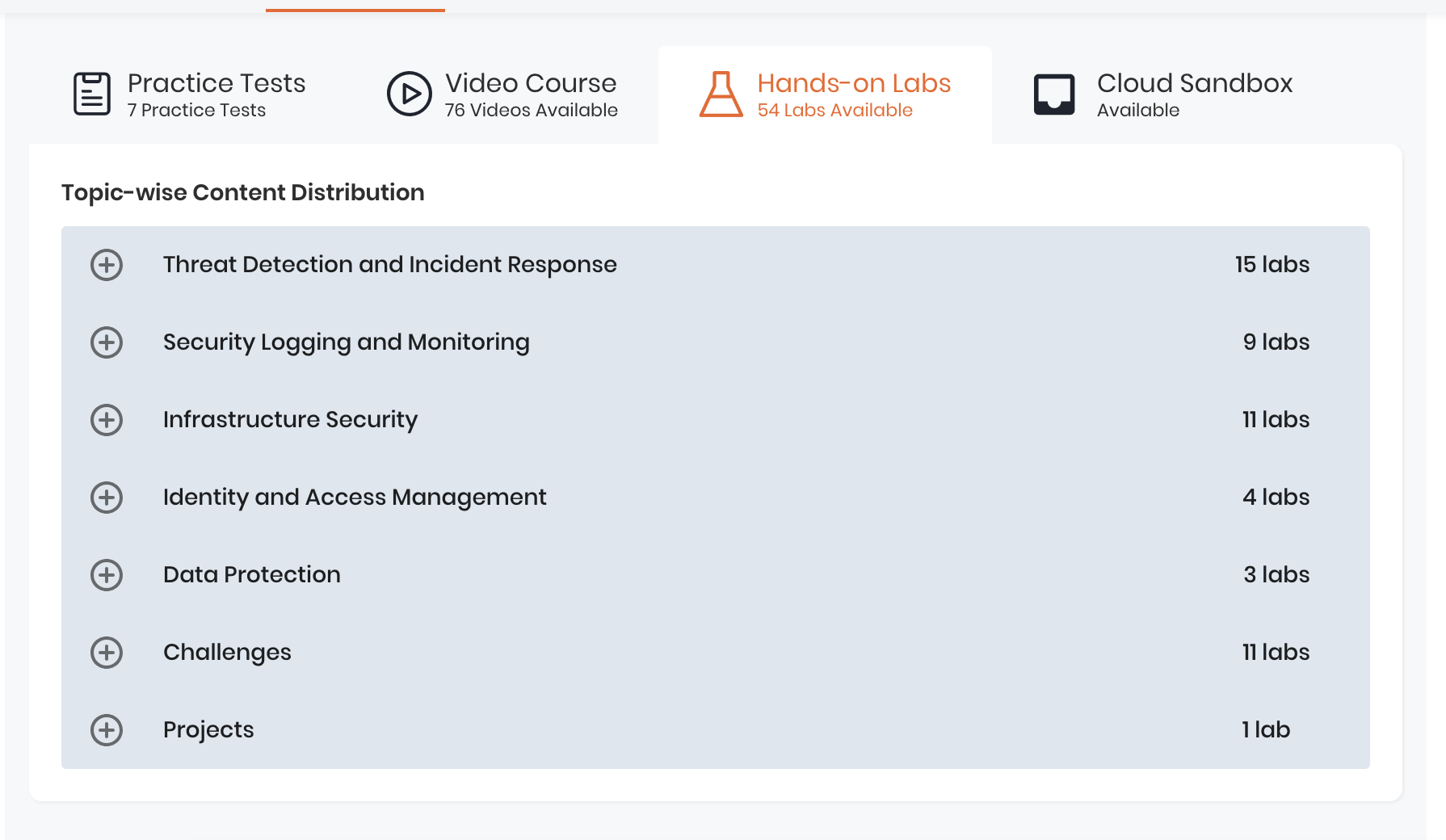Open the Practice Tests tab
The image size is (1446, 840).
pos(190,94)
